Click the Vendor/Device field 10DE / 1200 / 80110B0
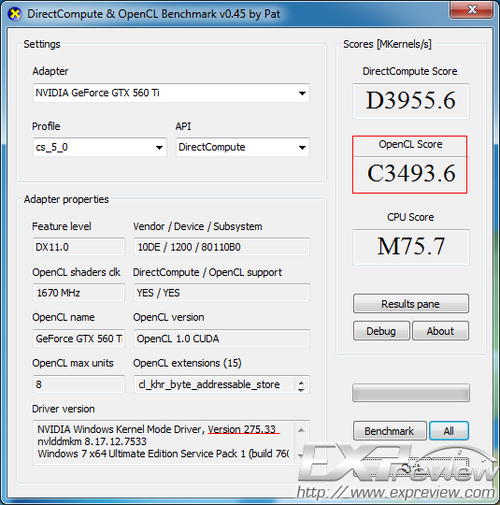This screenshot has height=505, width=500. pos(222,247)
